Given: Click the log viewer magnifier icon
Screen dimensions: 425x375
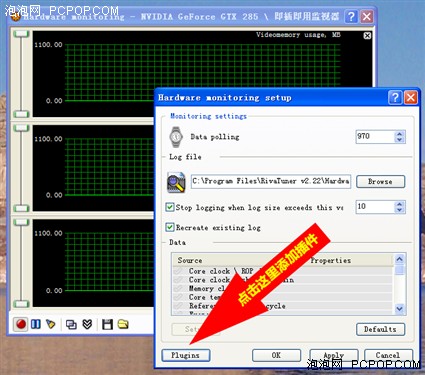Looking at the screenshot, I should tap(176, 182).
